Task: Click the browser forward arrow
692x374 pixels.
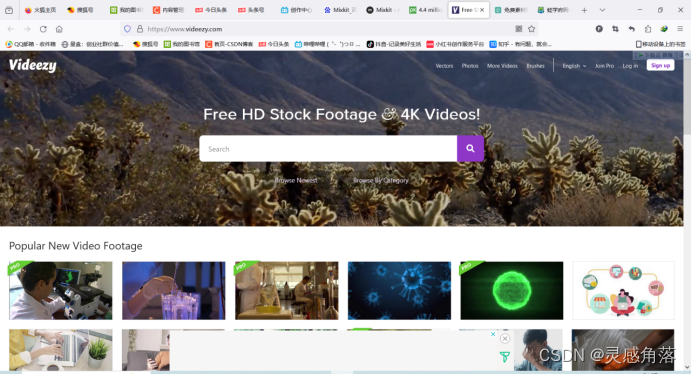Action: click(27, 29)
